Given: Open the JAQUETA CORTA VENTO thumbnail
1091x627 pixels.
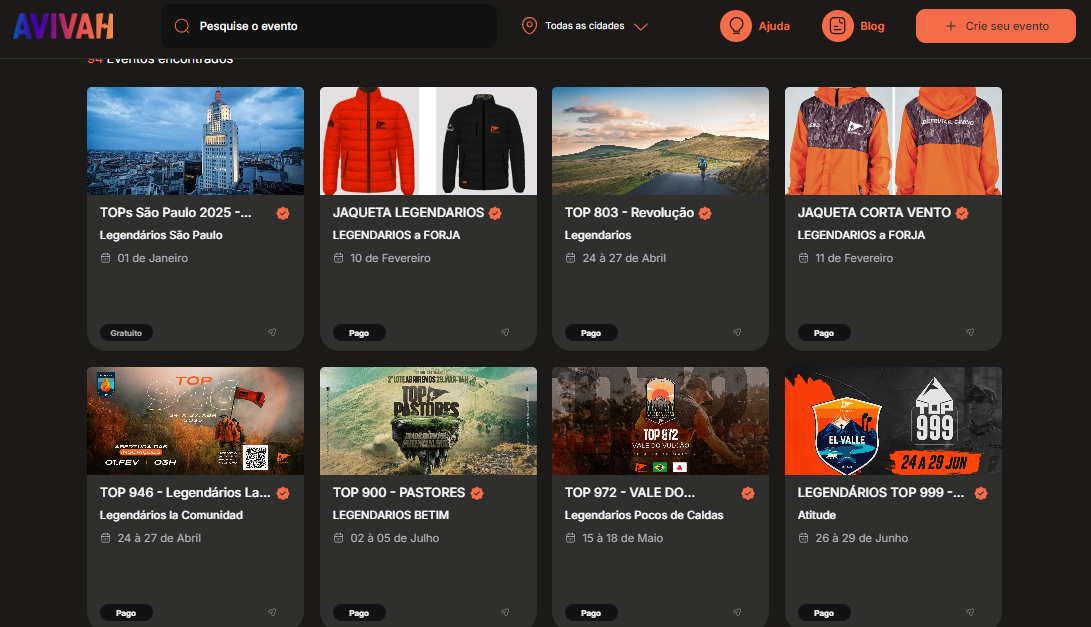Looking at the screenshot, I should pyautogui.click(x=893, y=141).
